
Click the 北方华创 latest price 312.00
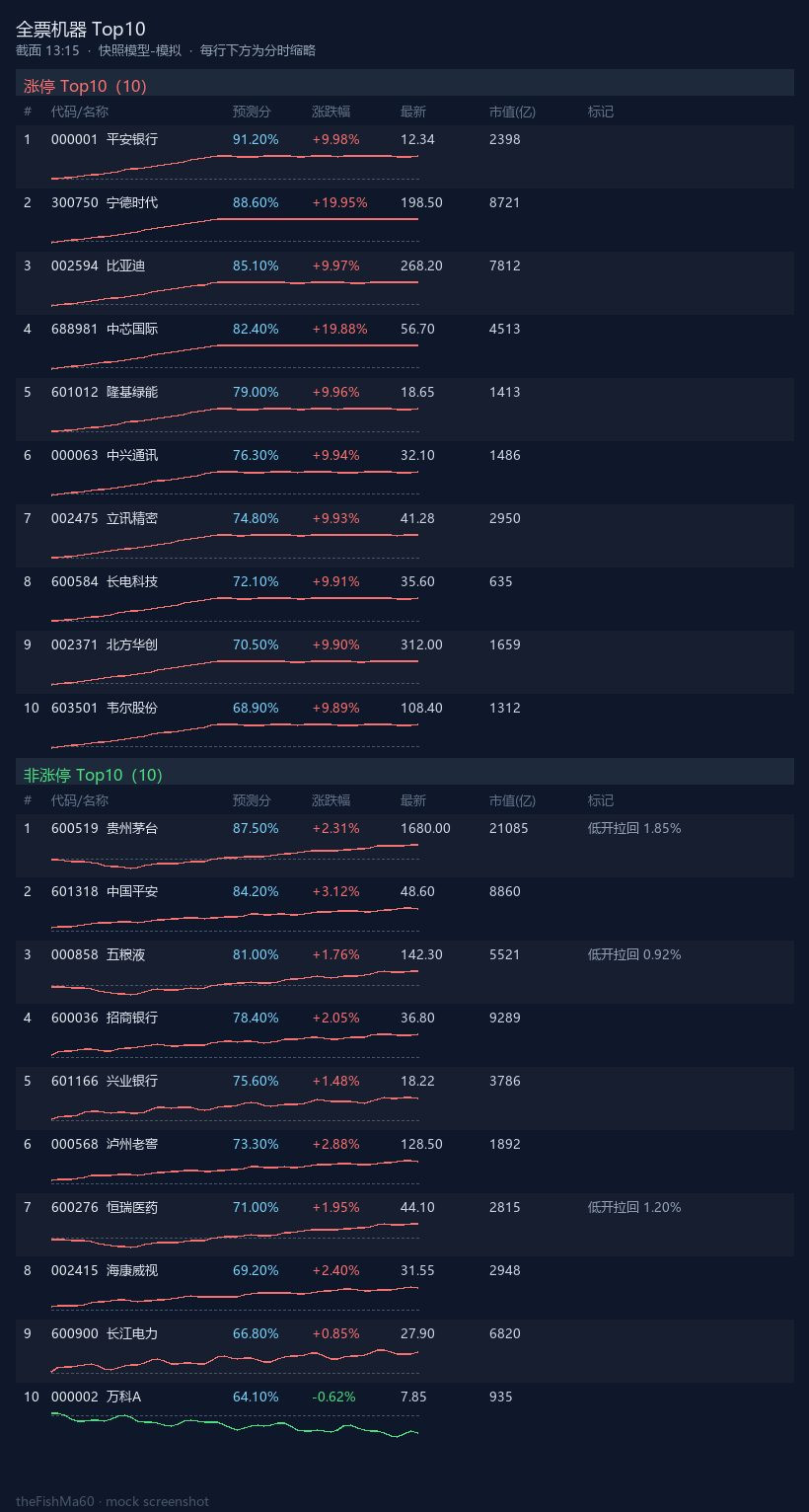tap(421, 644)
